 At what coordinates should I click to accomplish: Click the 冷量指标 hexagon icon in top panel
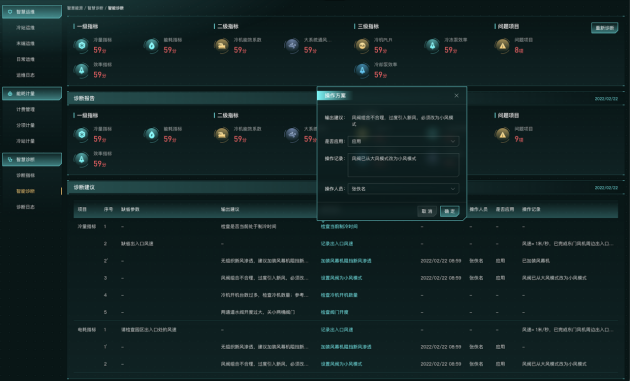click(x=82, y=45)
